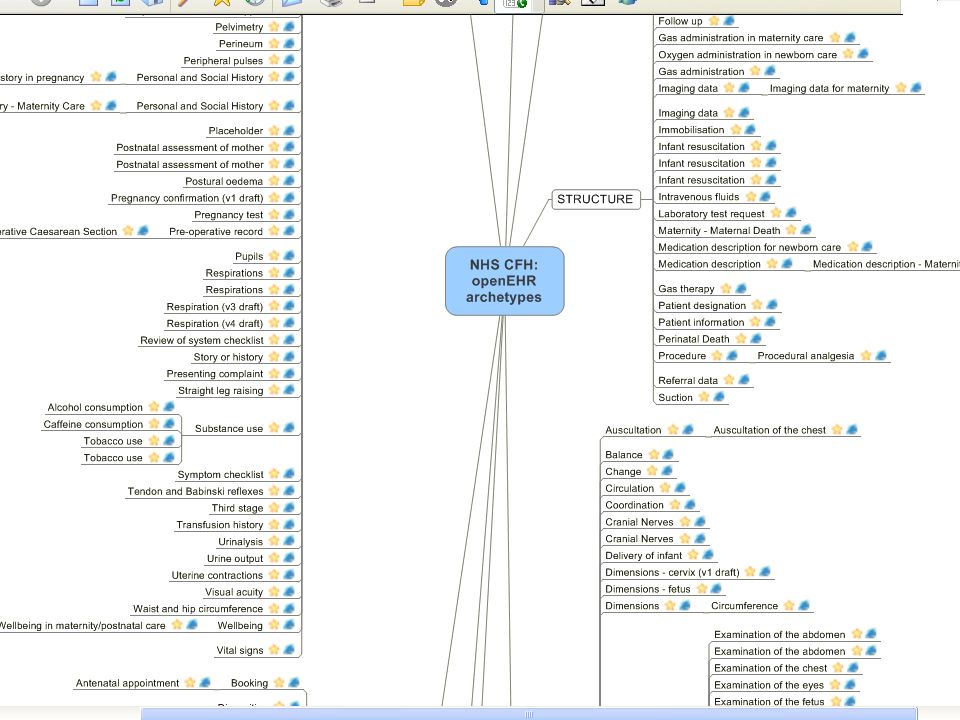
Task: Click the star icon beside Circumference
Action: point(789,606)
